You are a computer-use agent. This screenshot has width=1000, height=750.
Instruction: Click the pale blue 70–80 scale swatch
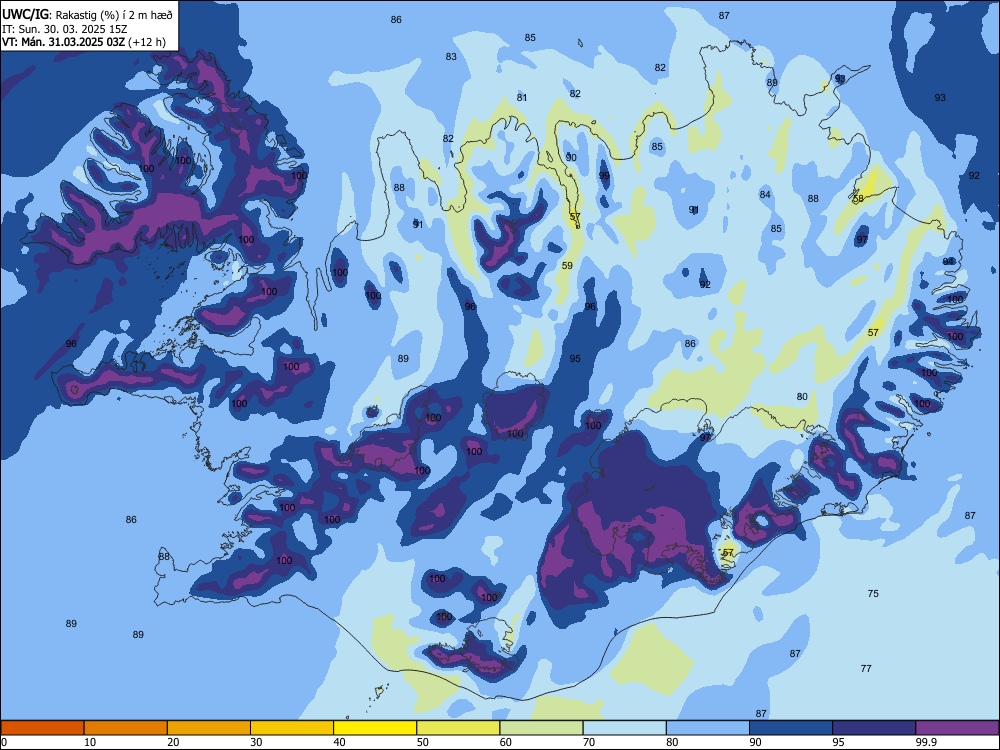pos(625,728)
